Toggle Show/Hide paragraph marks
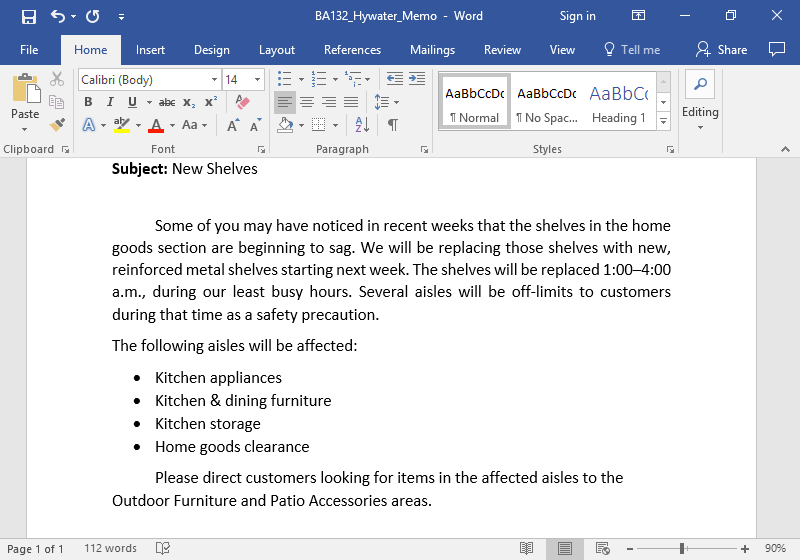The image size is (800, 560). click(393, 125)
